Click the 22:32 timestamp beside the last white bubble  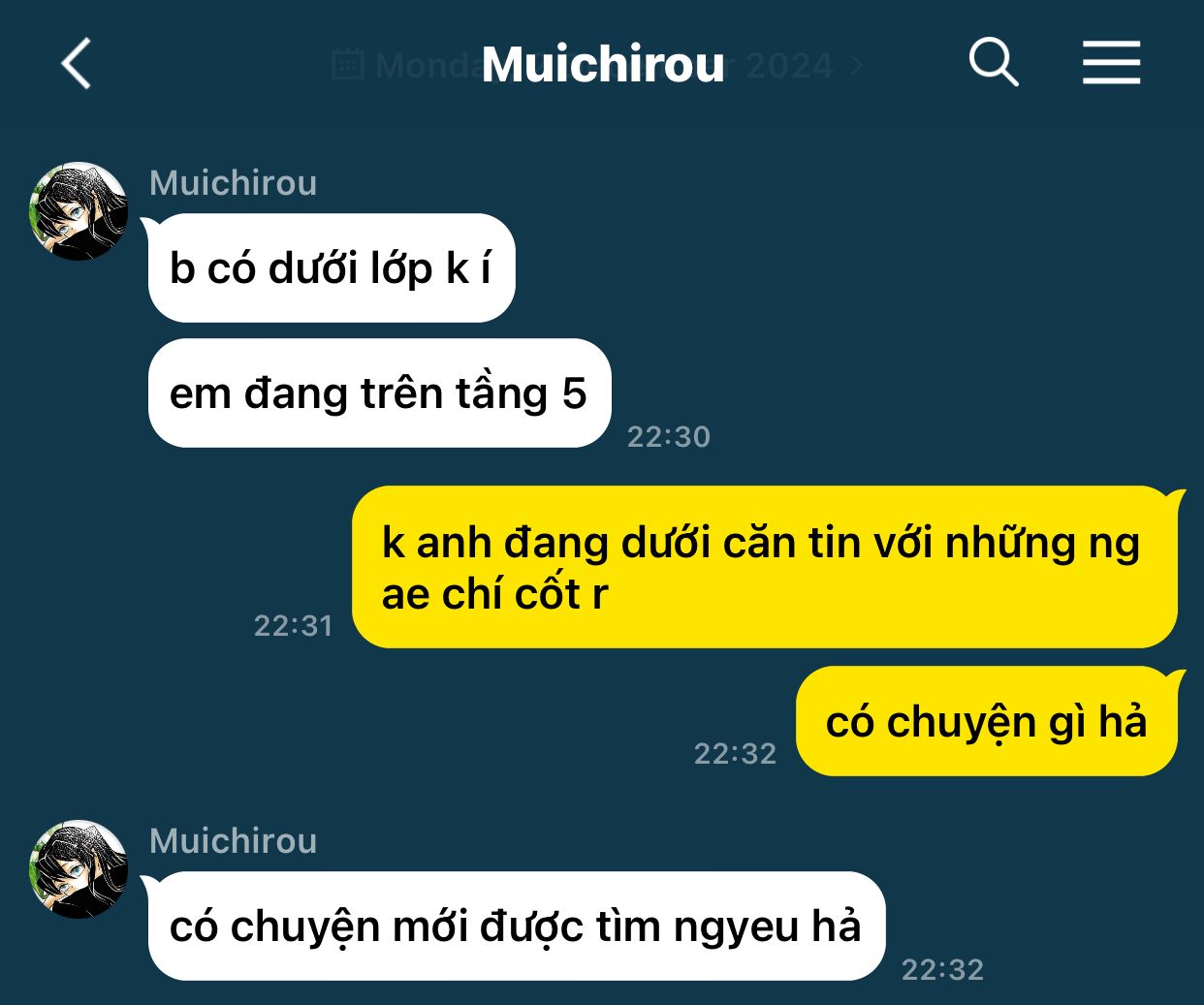[x=943, y=970]
